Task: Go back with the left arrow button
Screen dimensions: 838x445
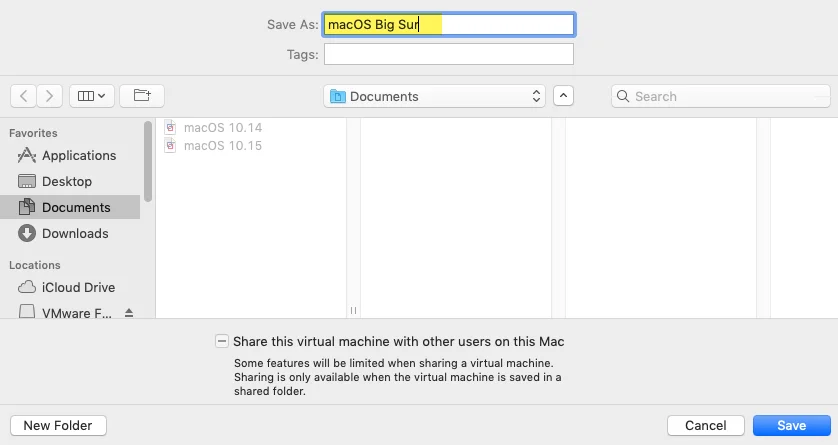Action: coord(24,96)
